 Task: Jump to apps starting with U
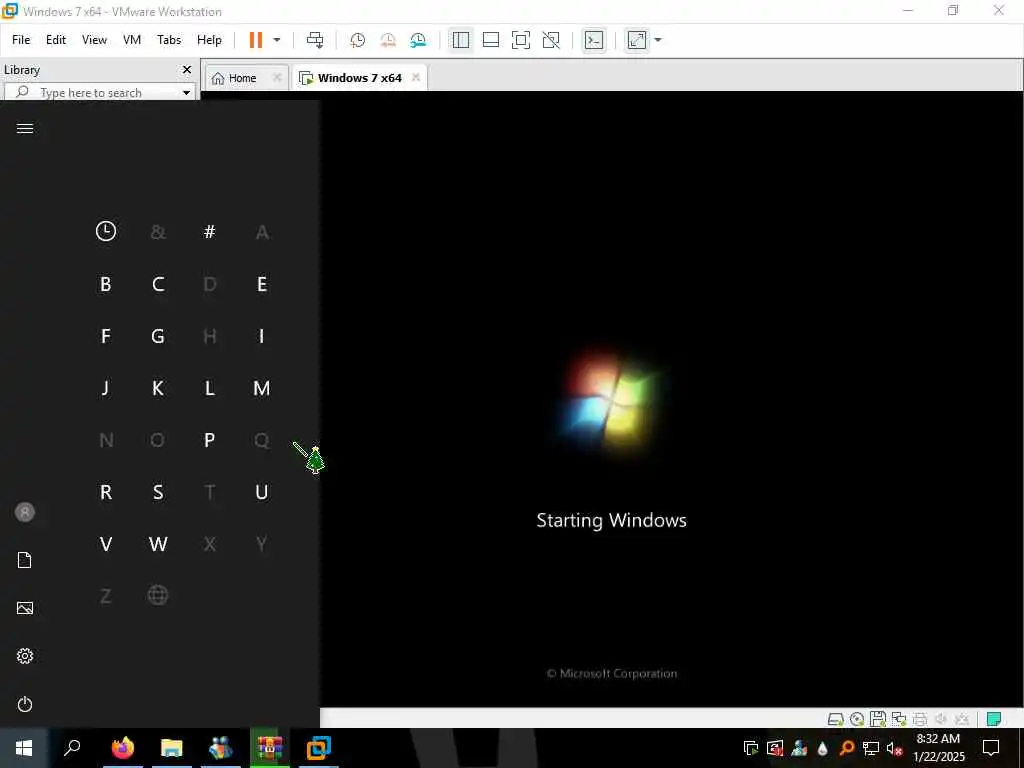click(x=262, y=492)
